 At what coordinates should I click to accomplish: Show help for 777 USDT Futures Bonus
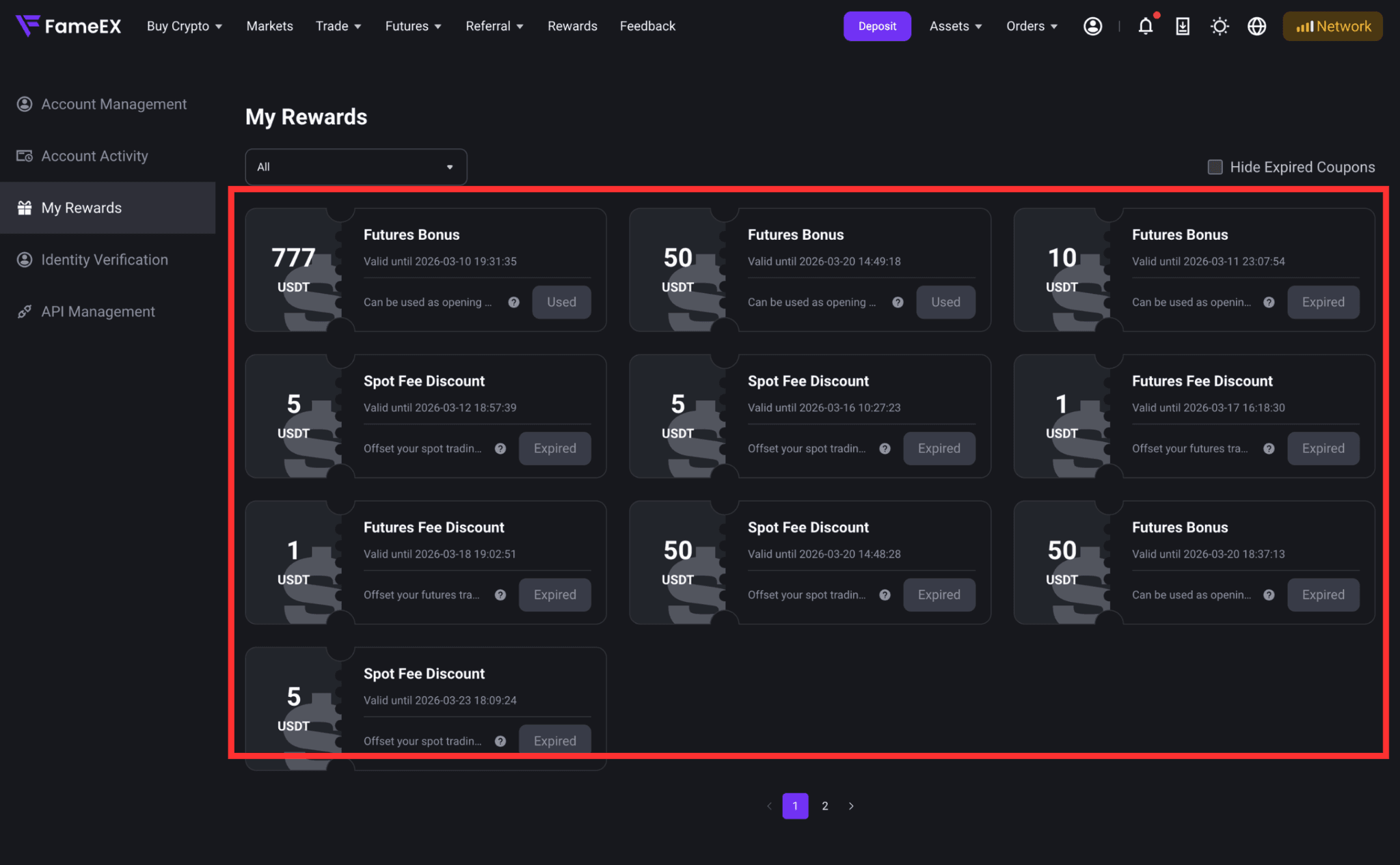(x=513, y=302)
